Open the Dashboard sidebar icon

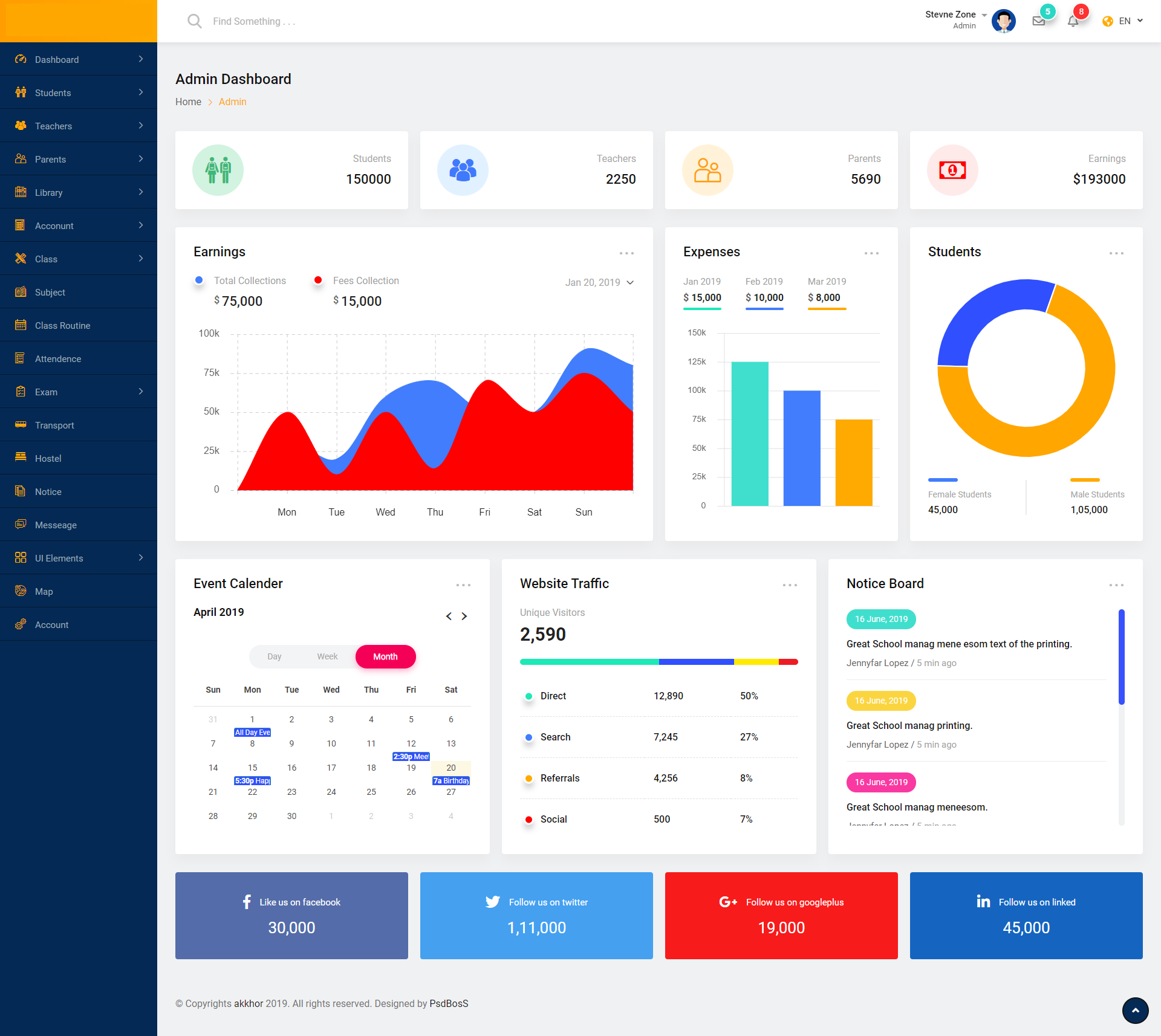click(x=21, y=59)
